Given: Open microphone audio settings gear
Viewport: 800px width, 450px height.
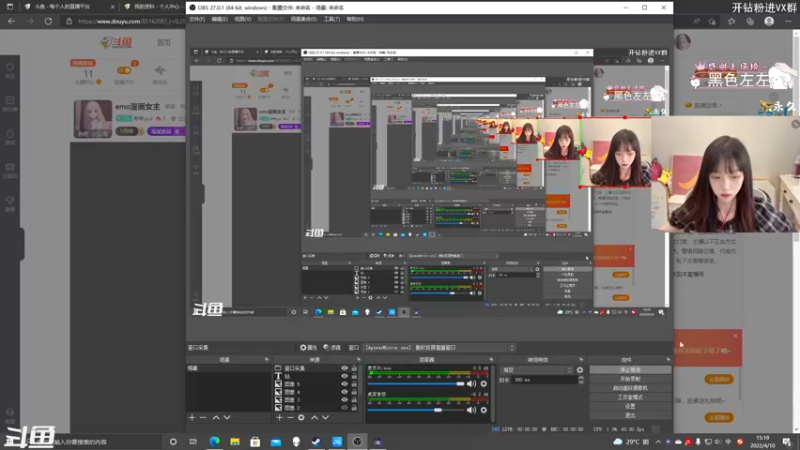Looking at the screenshot, I should point(484,384).
